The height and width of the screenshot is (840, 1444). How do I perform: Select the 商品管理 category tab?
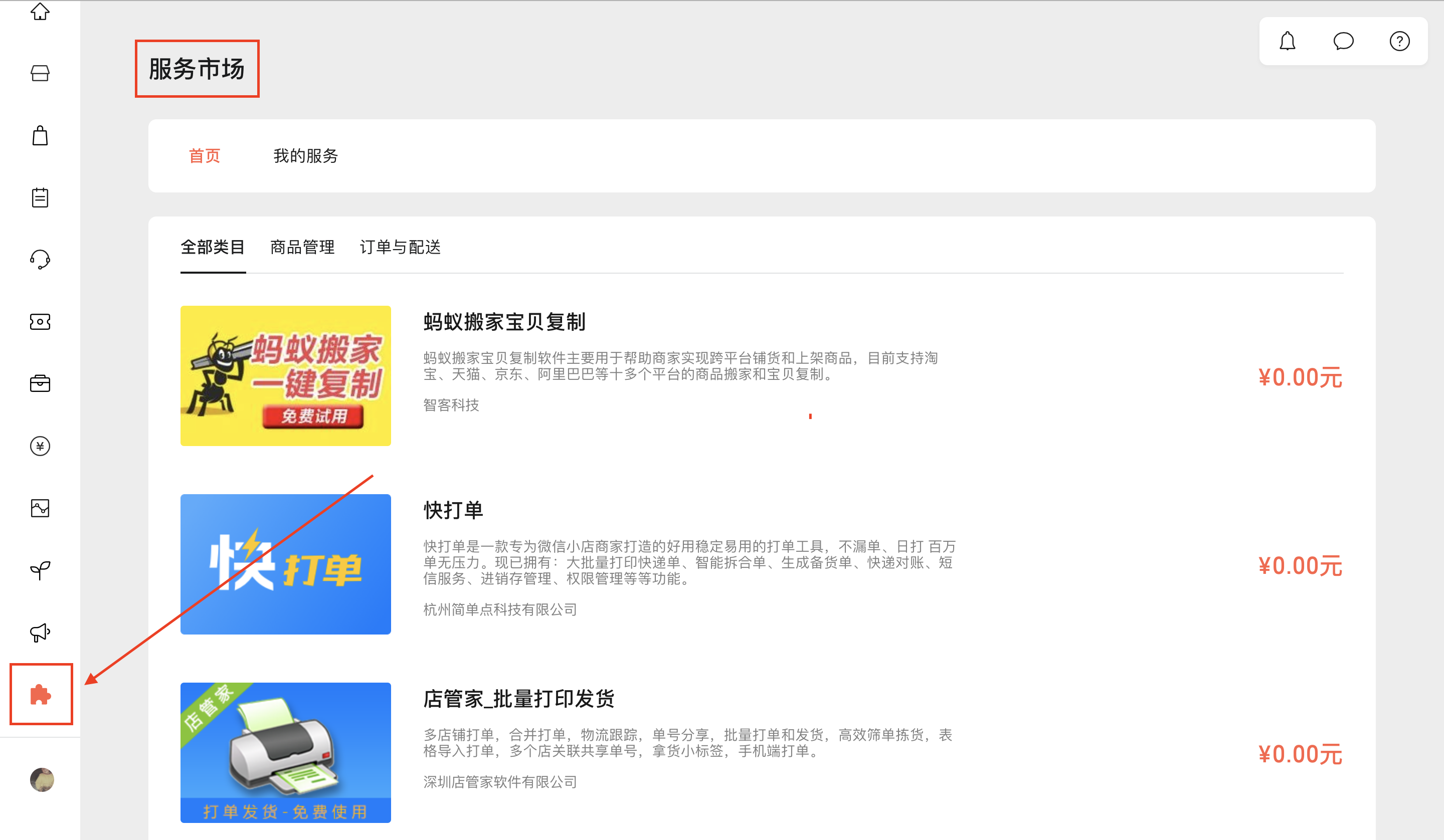pos(302,248)
